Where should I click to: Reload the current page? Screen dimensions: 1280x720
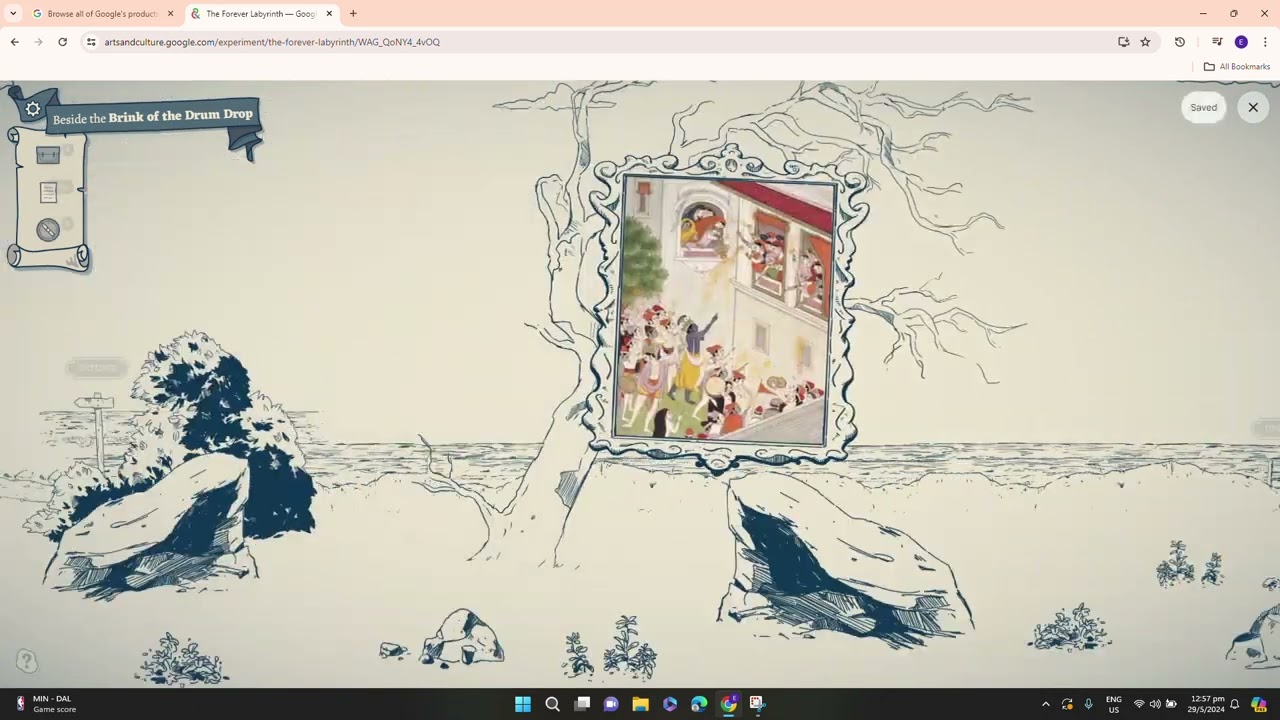pos(62,42)
